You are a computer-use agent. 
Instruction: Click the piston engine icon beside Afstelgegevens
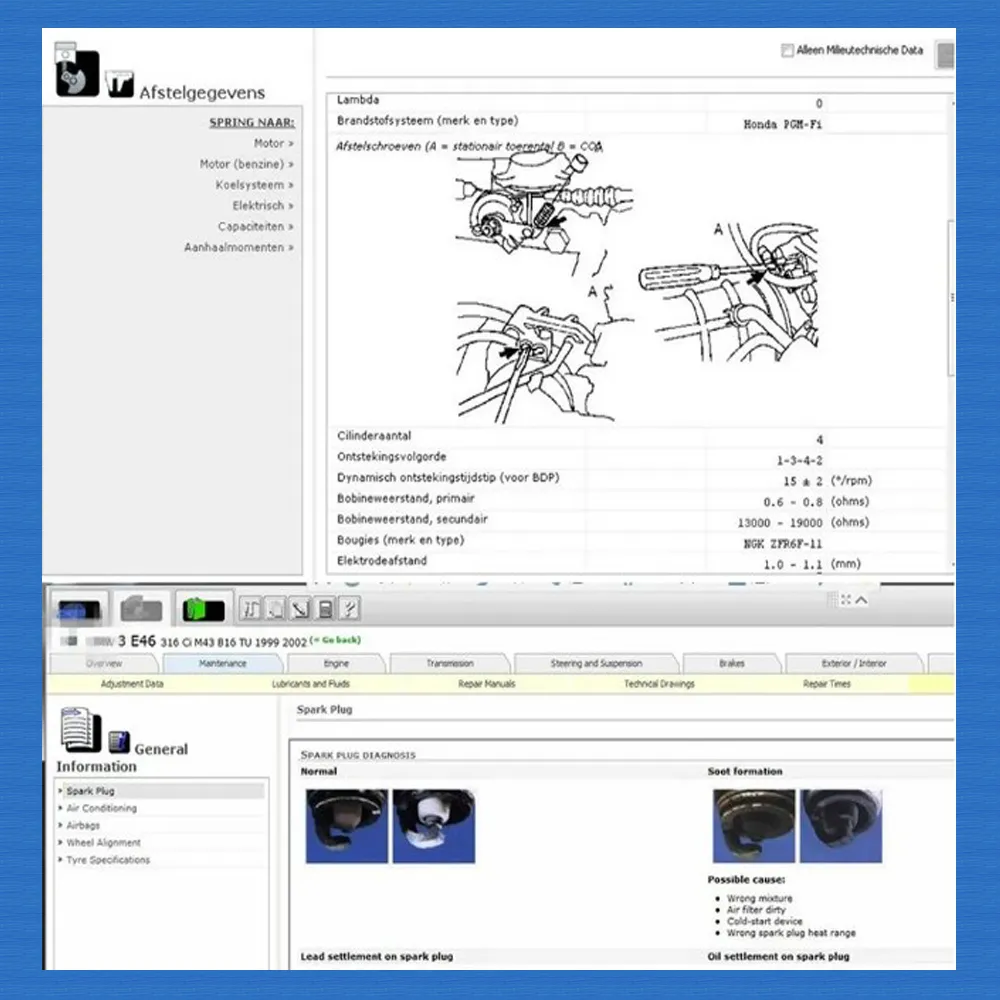75,70
